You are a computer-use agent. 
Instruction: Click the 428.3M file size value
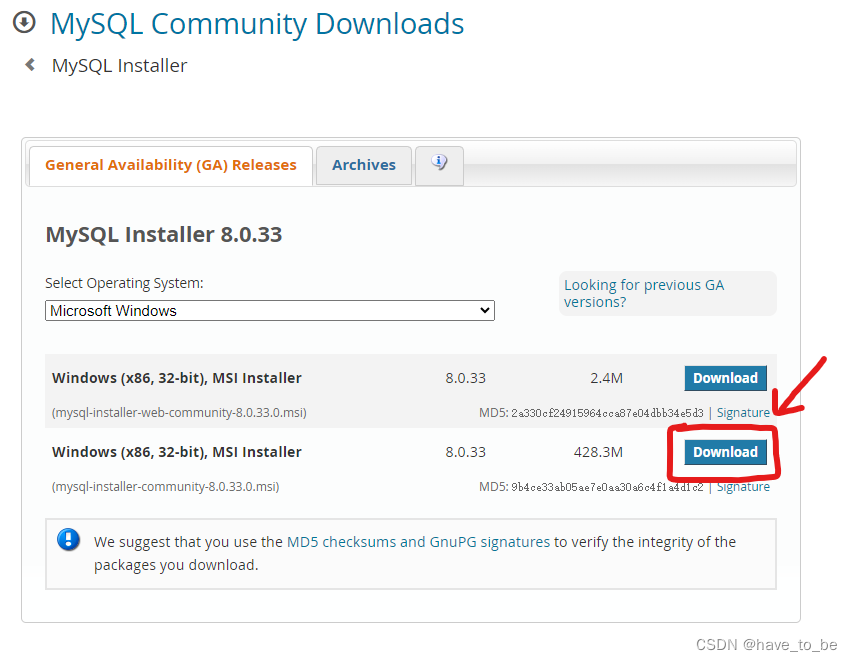click(x=598, y=452)
